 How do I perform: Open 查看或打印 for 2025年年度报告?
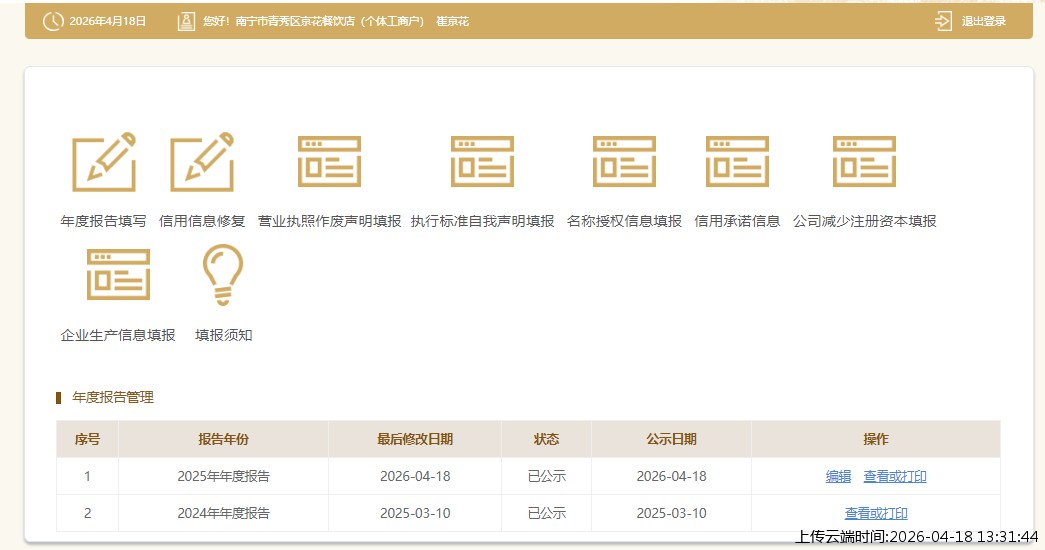[895, 477]
